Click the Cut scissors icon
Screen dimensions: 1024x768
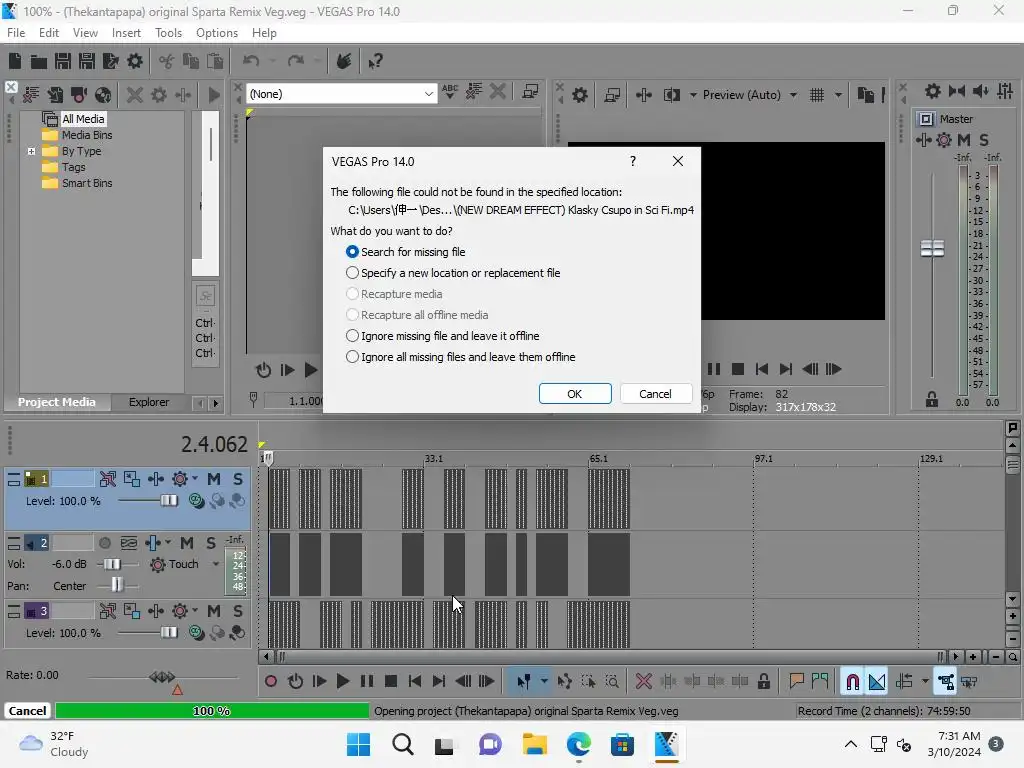point(167,61)
